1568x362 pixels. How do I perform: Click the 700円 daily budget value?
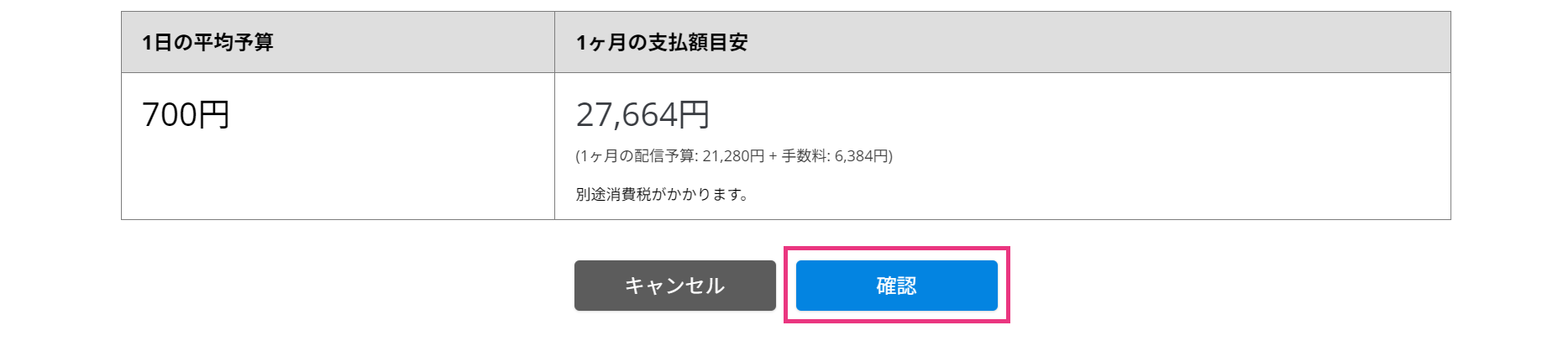[186, 114]
